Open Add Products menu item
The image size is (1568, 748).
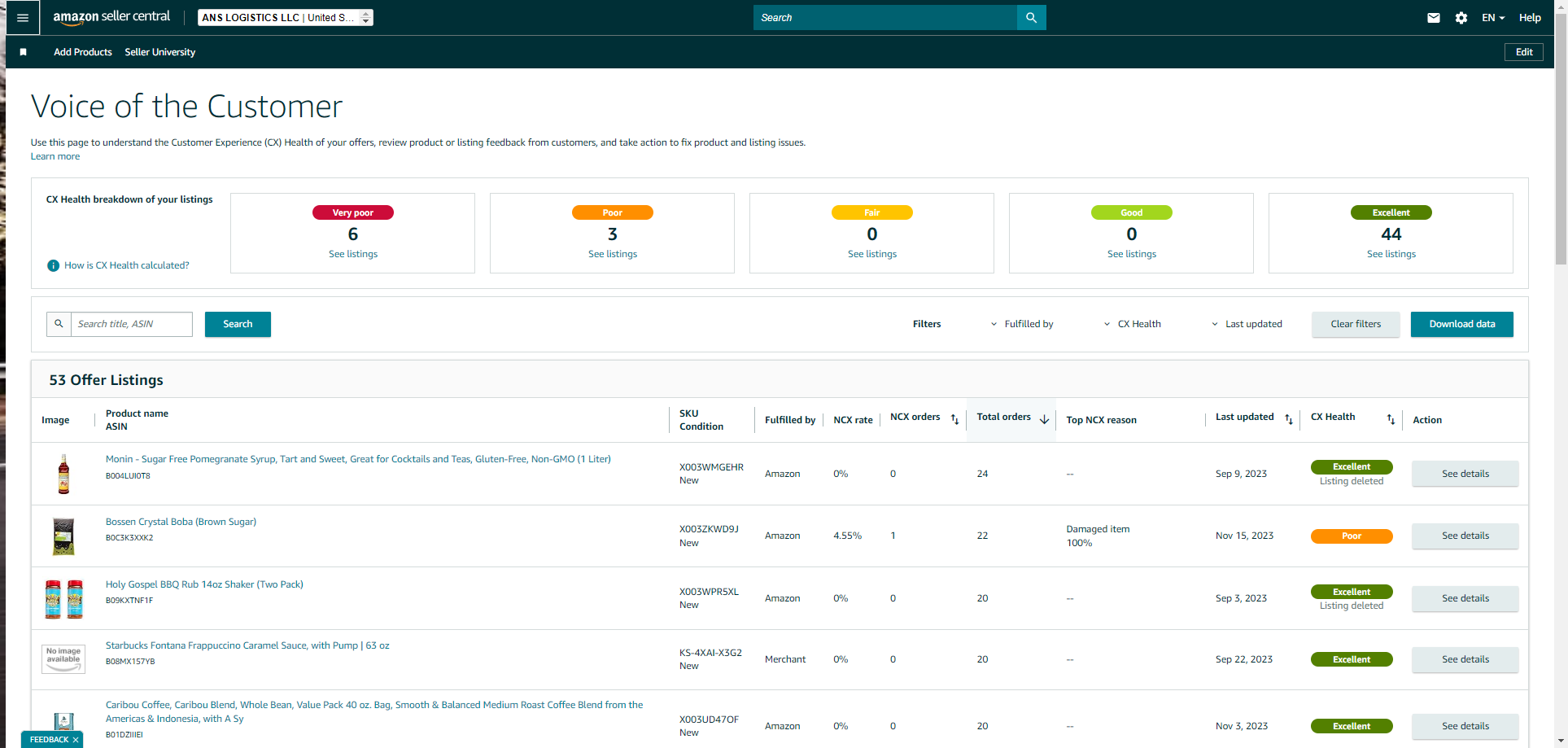[x=83, y=52]
